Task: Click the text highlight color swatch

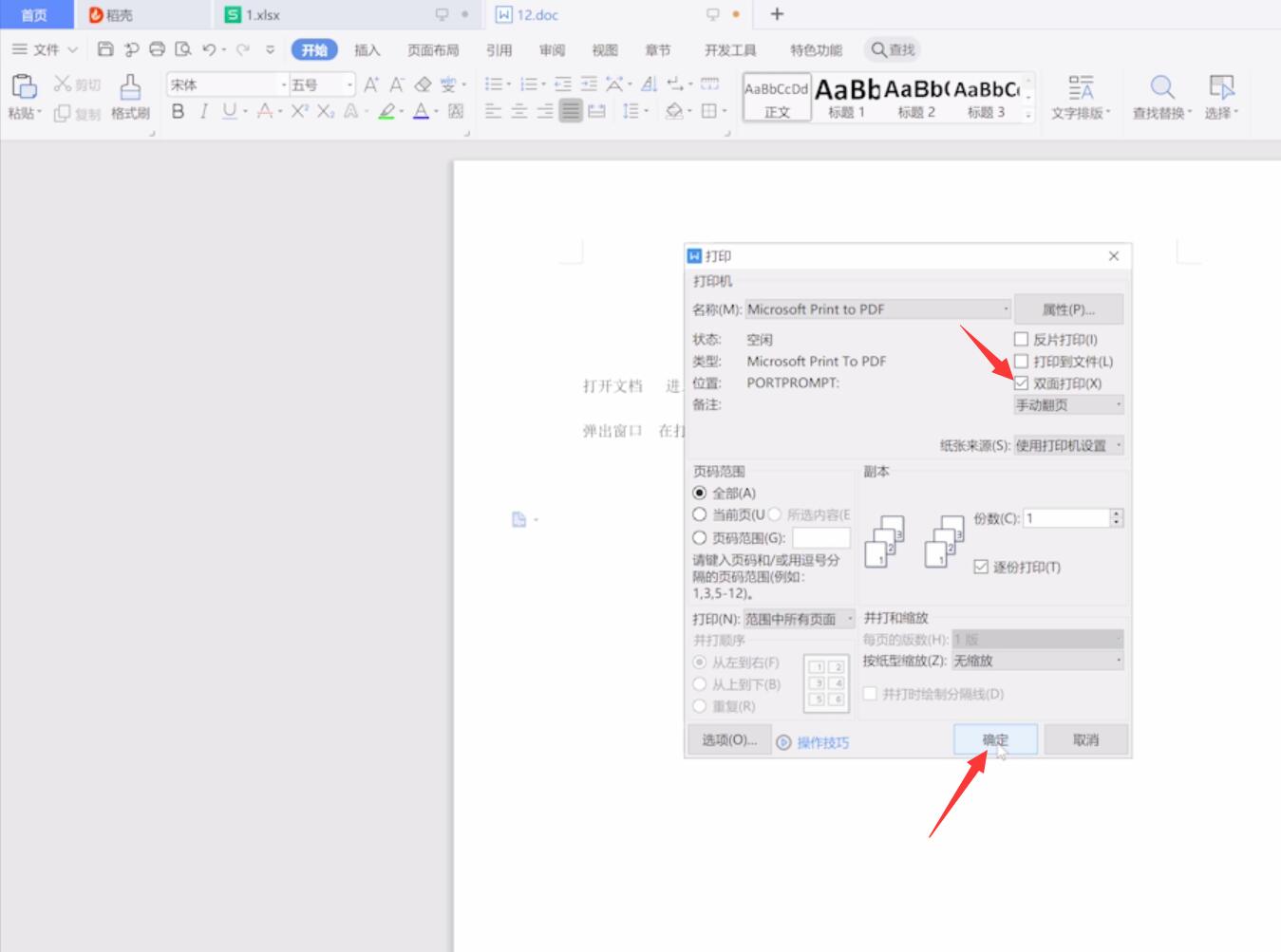Action: [386, 112]
